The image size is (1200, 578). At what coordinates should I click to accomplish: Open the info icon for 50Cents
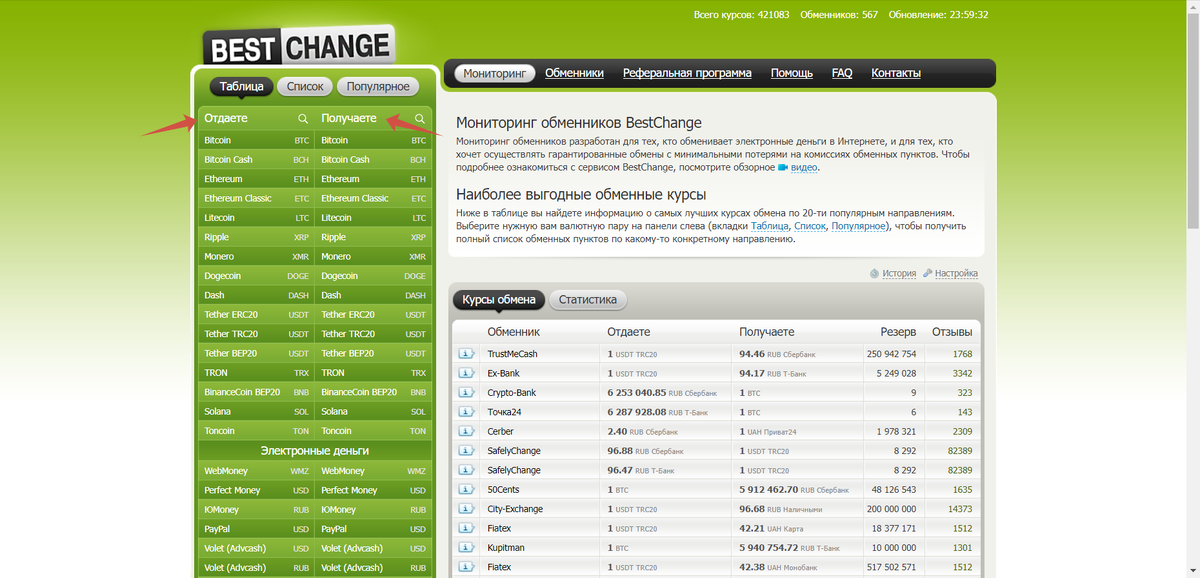pos(466,490)
